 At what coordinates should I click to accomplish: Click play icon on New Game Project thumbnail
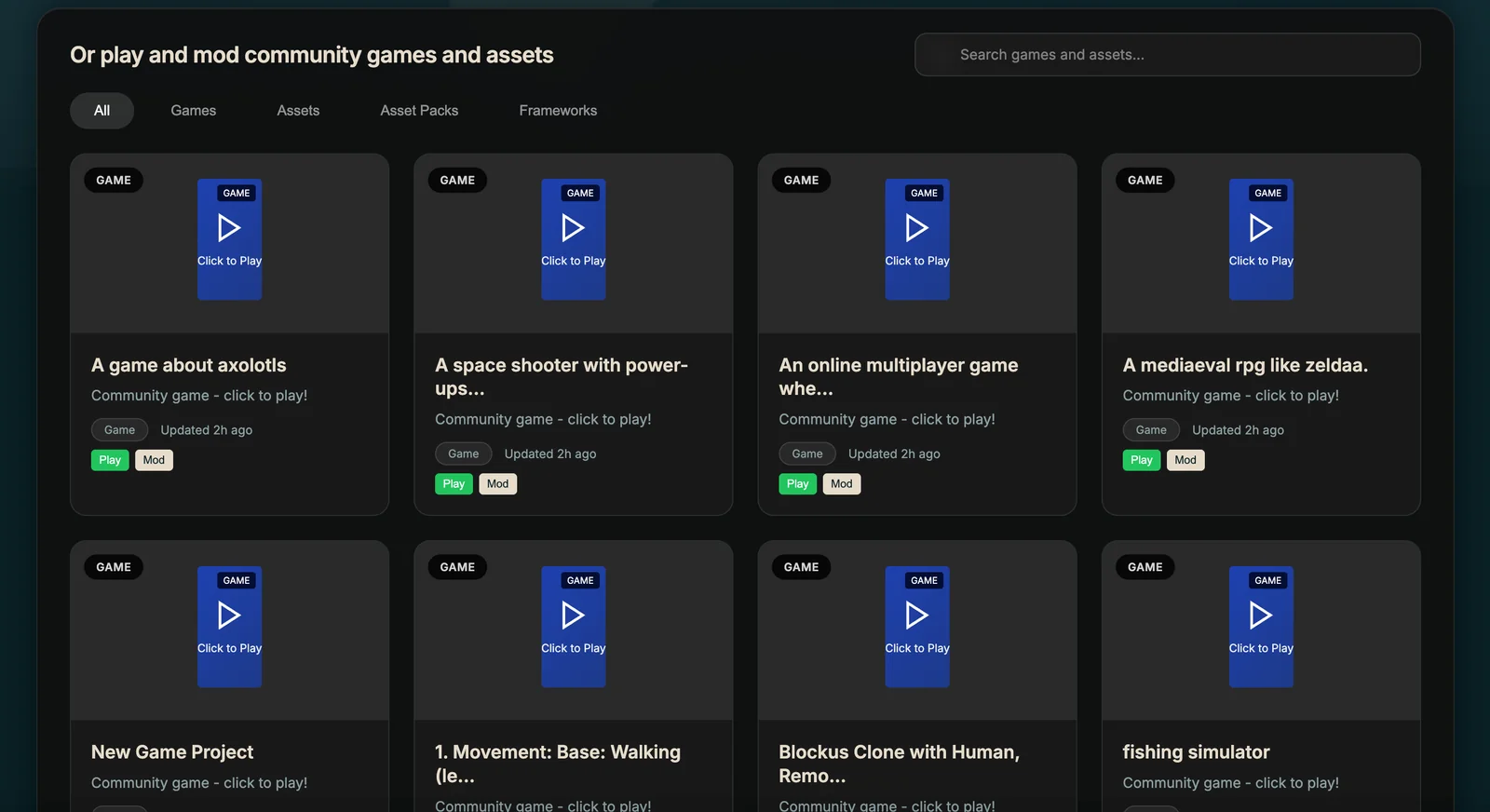pyautogui.click(x=229, y=616)
